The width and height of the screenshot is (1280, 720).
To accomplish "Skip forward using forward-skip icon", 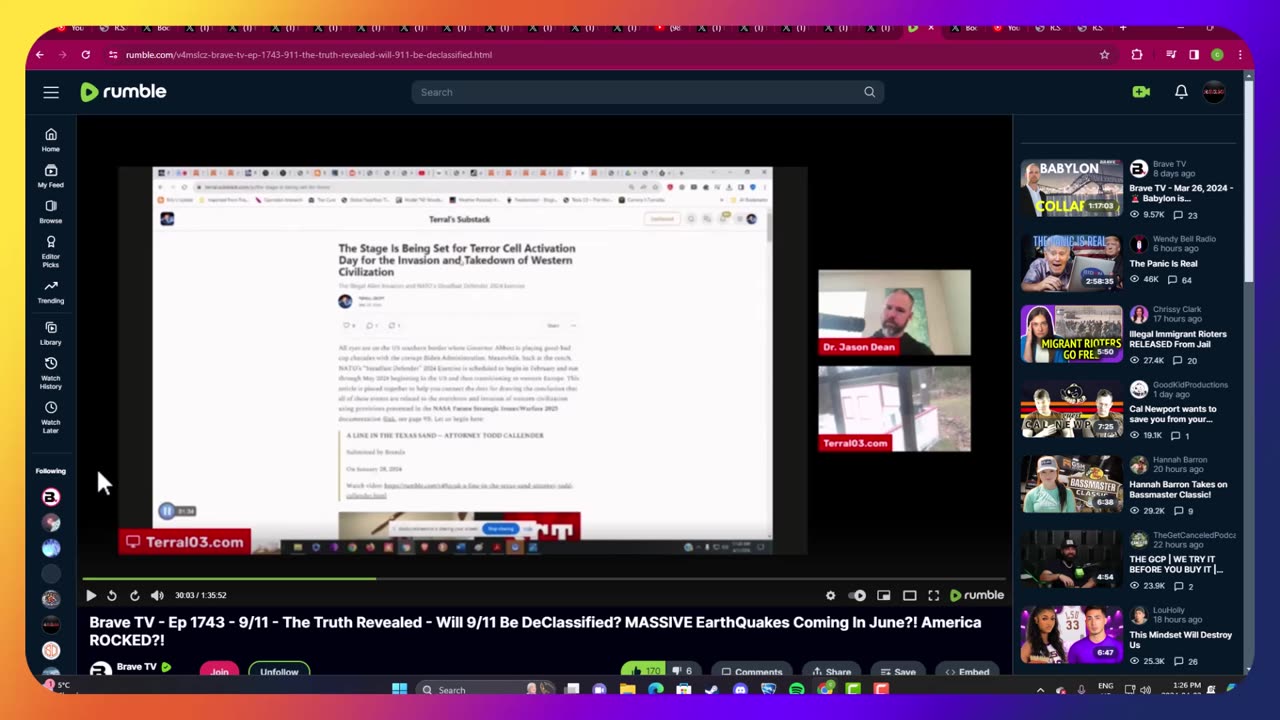I will 134,595.
